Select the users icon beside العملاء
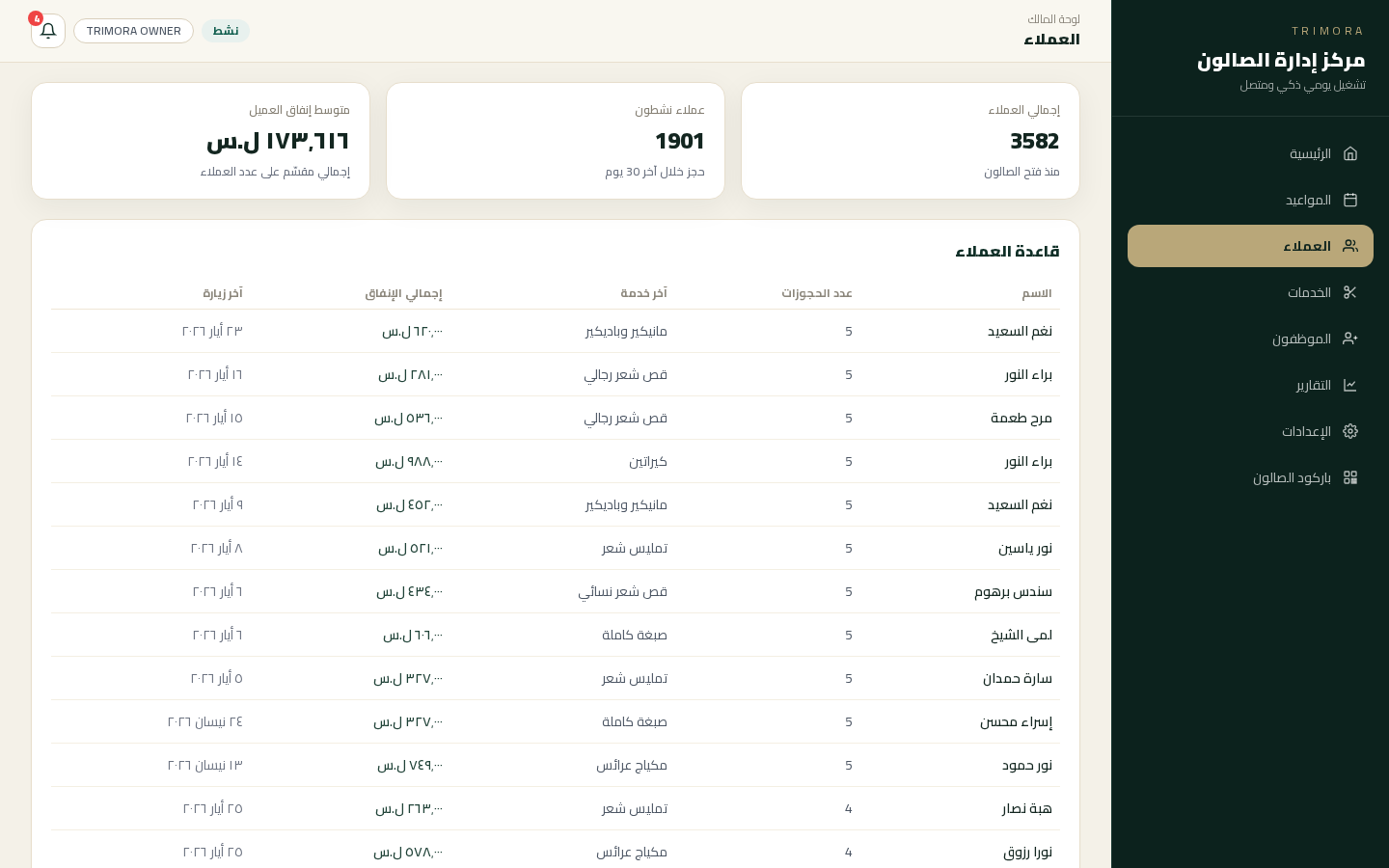1389x868 pixels. coord(1350,246)
